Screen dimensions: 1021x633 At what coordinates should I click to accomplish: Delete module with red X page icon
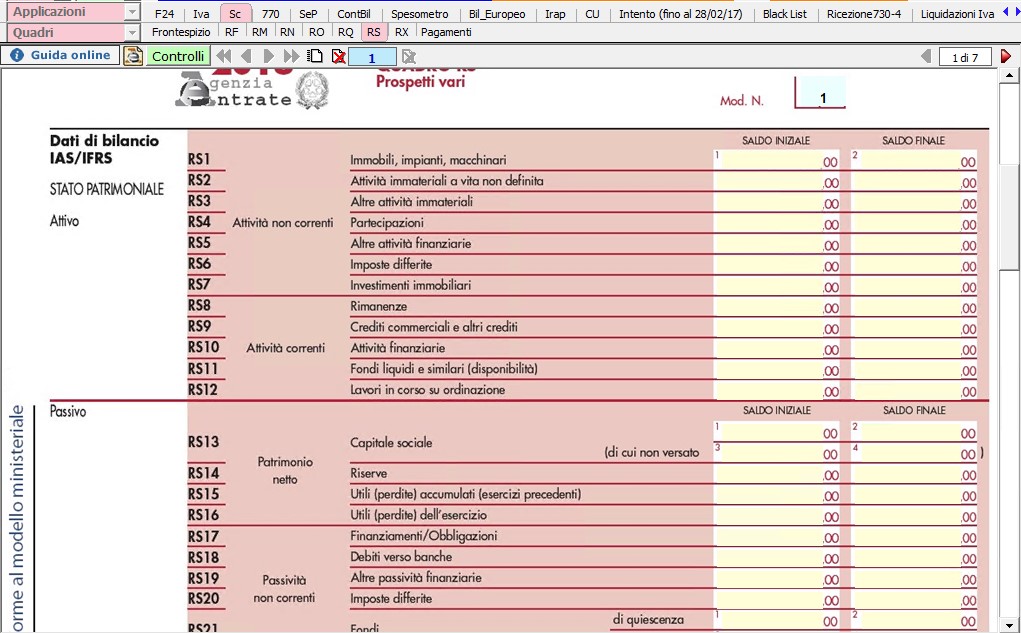point(339,57)
